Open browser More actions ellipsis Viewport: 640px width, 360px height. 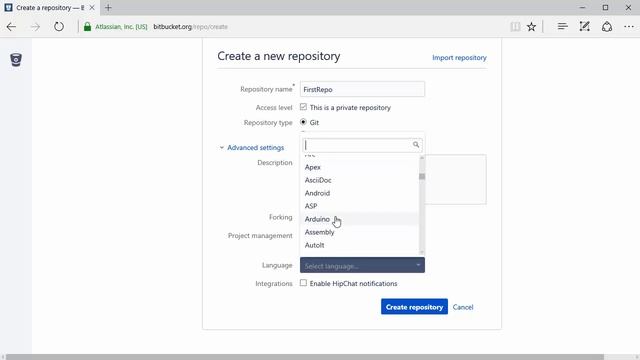point(629,27)
